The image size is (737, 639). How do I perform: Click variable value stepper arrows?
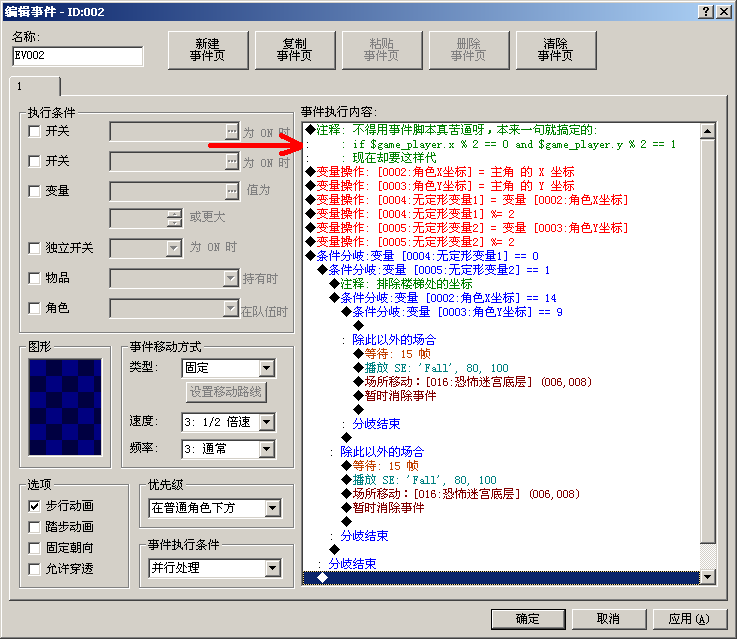click(x=174, y=218)
